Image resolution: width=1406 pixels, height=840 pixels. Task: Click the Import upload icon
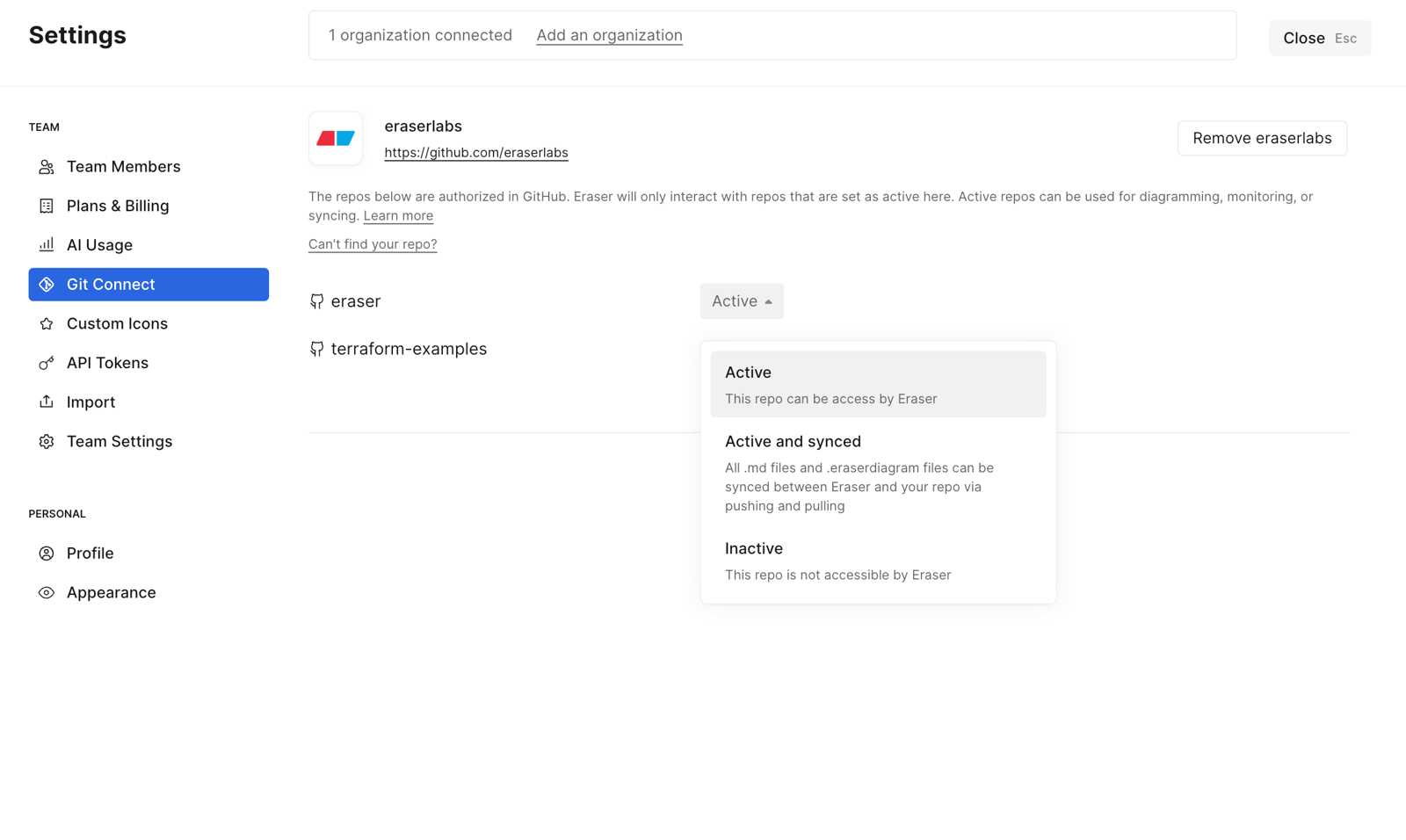47,402
